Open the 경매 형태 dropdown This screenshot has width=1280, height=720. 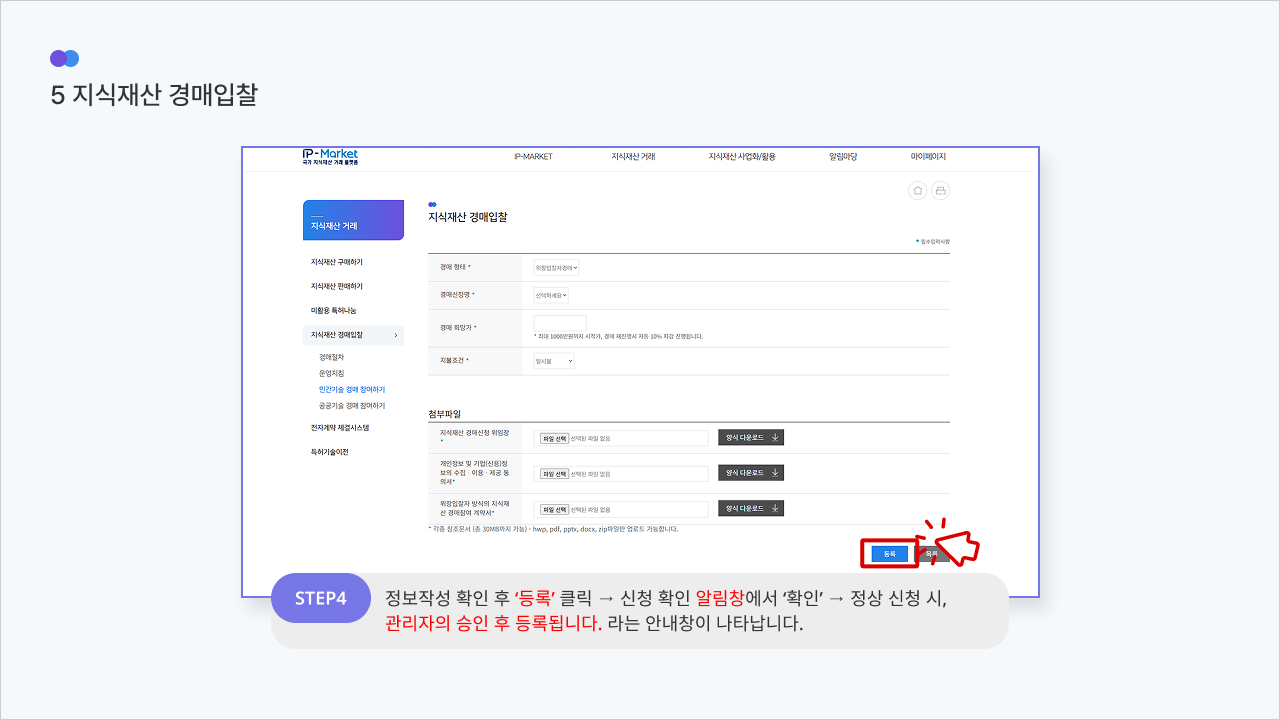tap(556, 268)
